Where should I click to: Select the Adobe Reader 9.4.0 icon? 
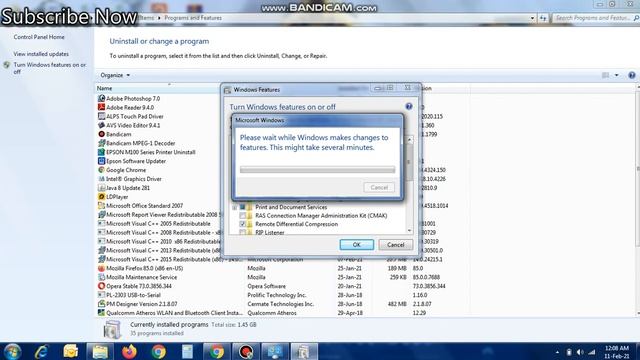101,107
